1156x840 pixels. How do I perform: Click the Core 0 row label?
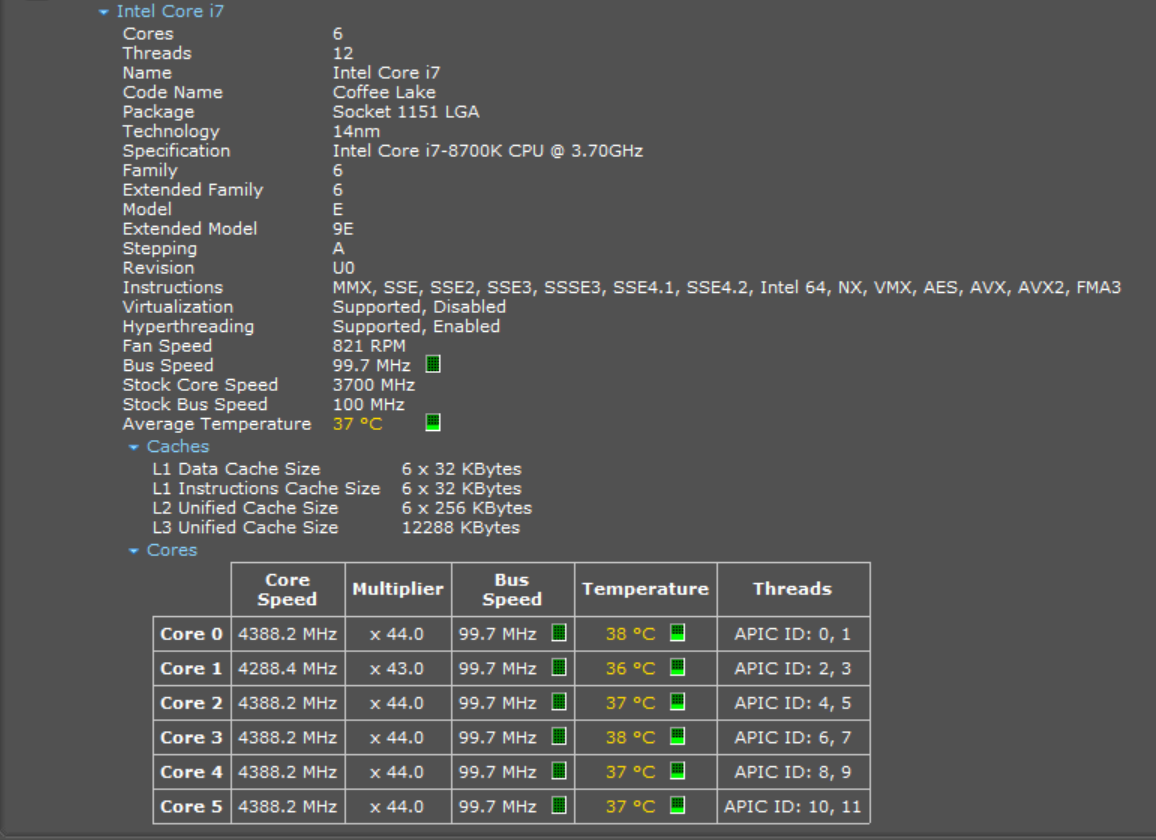pyautogui.click(x=192, y=634)
